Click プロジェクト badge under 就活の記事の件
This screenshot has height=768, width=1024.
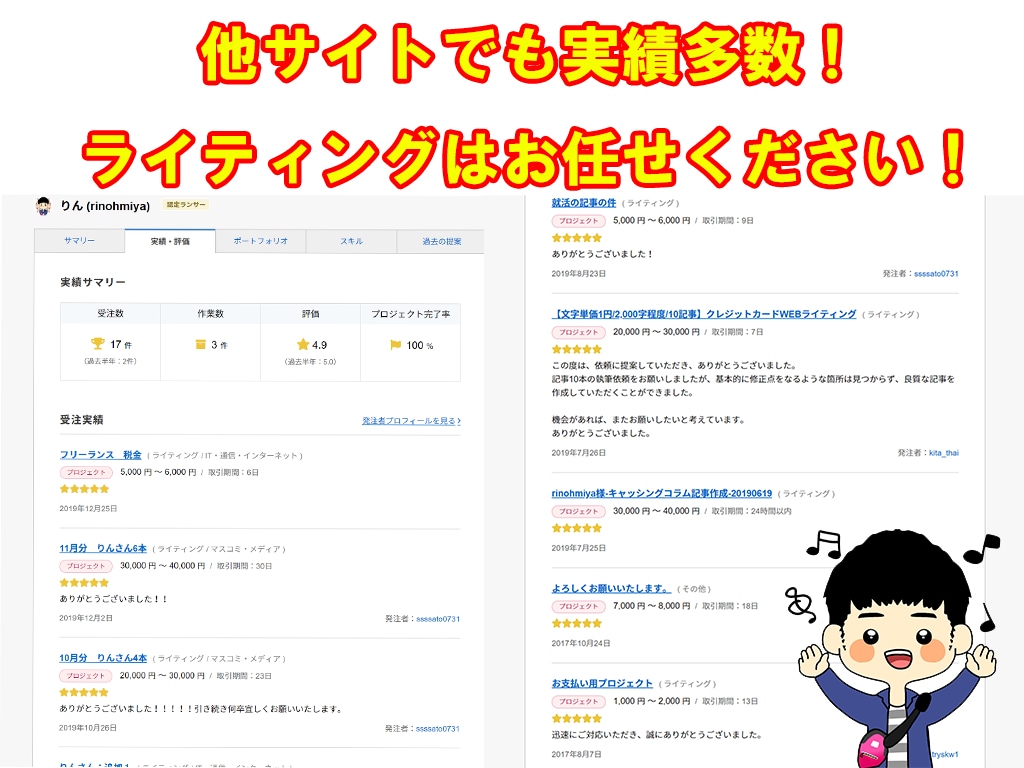click(x=579, y=221)
